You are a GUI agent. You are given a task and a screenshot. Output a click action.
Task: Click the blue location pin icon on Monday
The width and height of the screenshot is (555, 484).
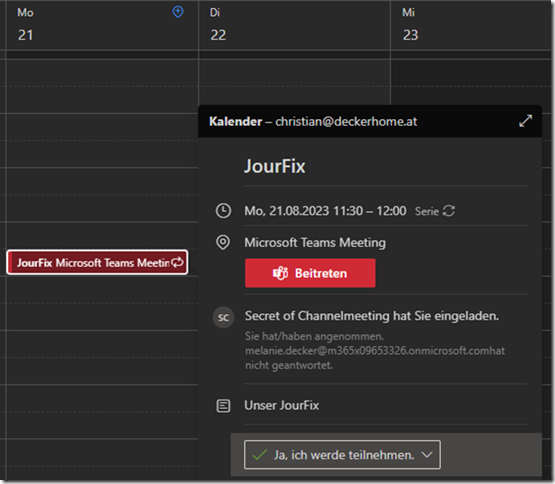[178, 12]
